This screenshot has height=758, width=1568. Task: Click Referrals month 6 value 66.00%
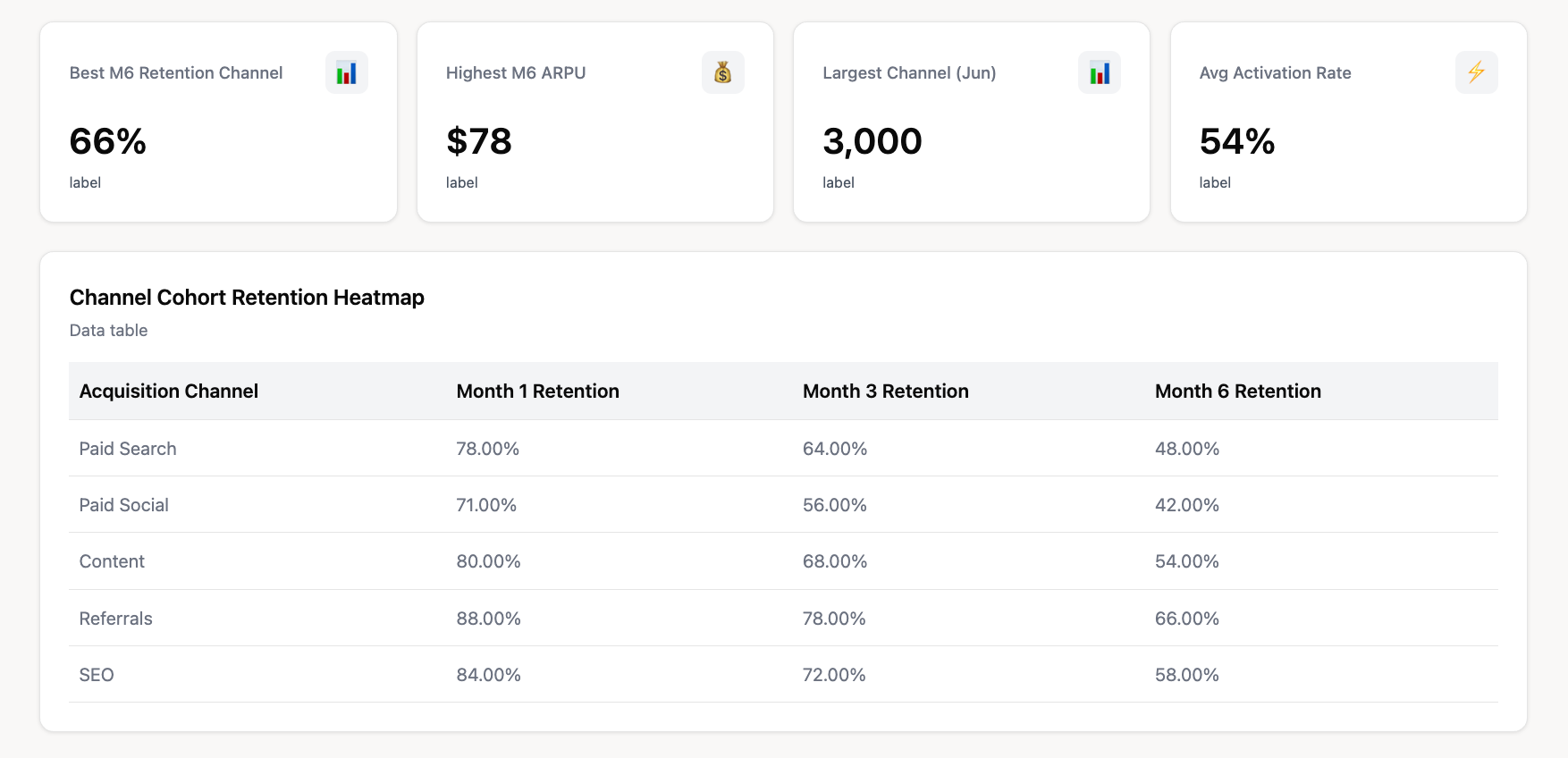tap(1187, 619)
